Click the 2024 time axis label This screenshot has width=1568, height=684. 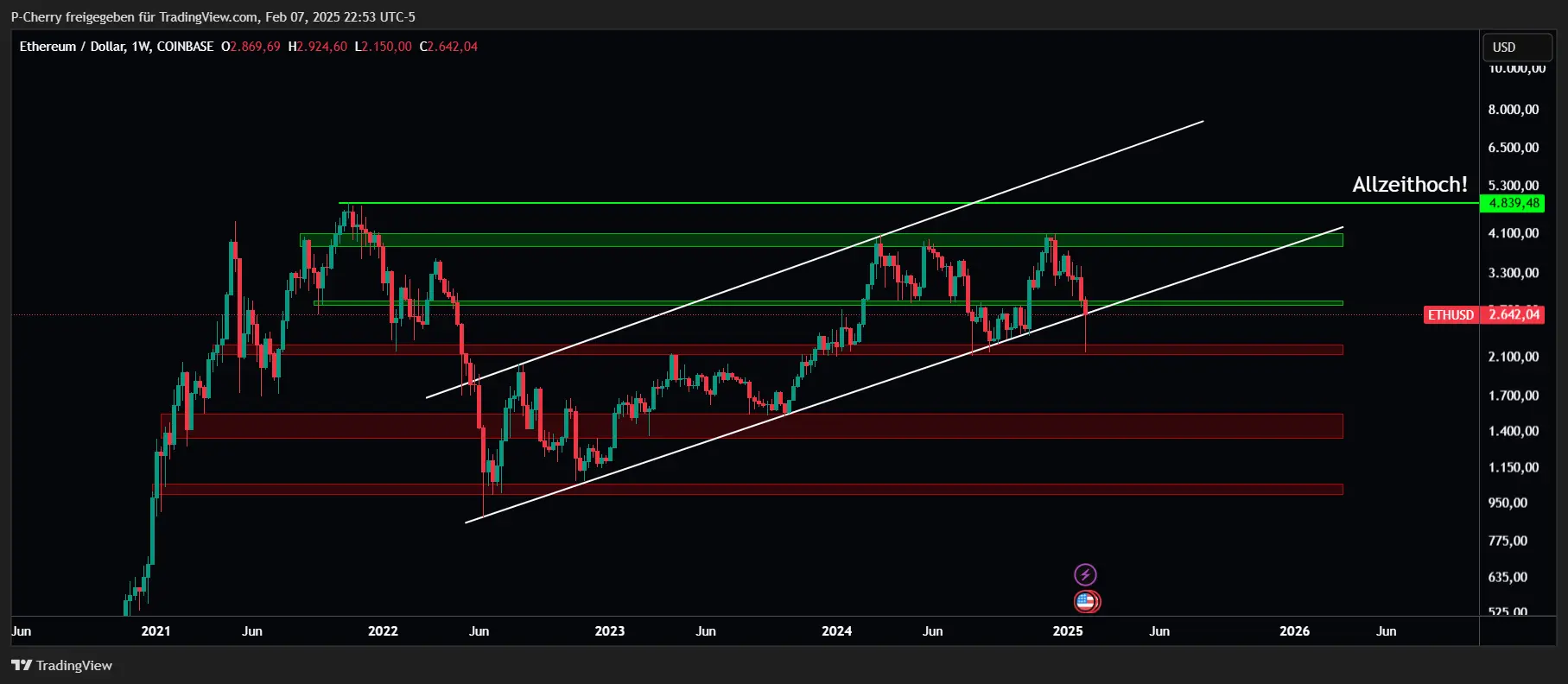[x=836, y=631]
